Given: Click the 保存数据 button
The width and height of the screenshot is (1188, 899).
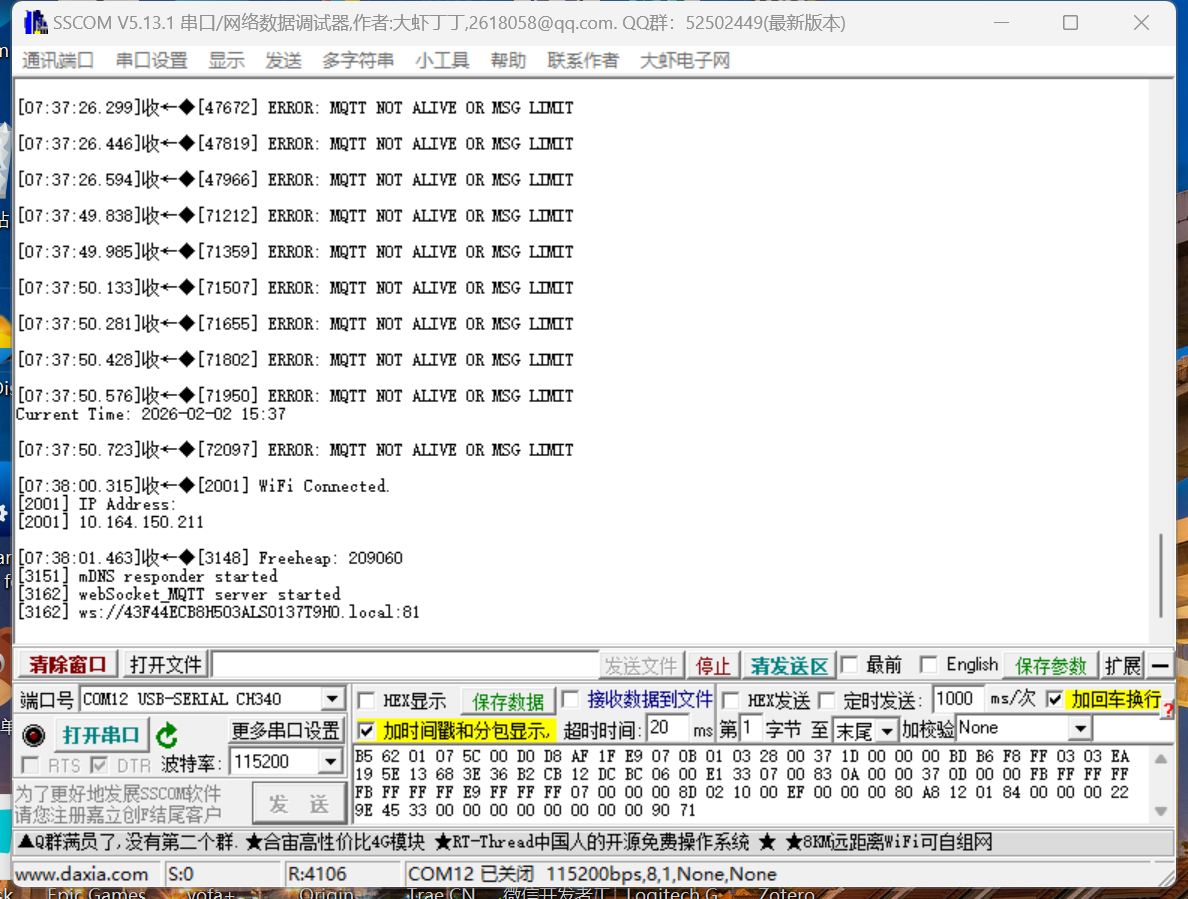Looking at the screenshot, I should [x=508, y=701].
